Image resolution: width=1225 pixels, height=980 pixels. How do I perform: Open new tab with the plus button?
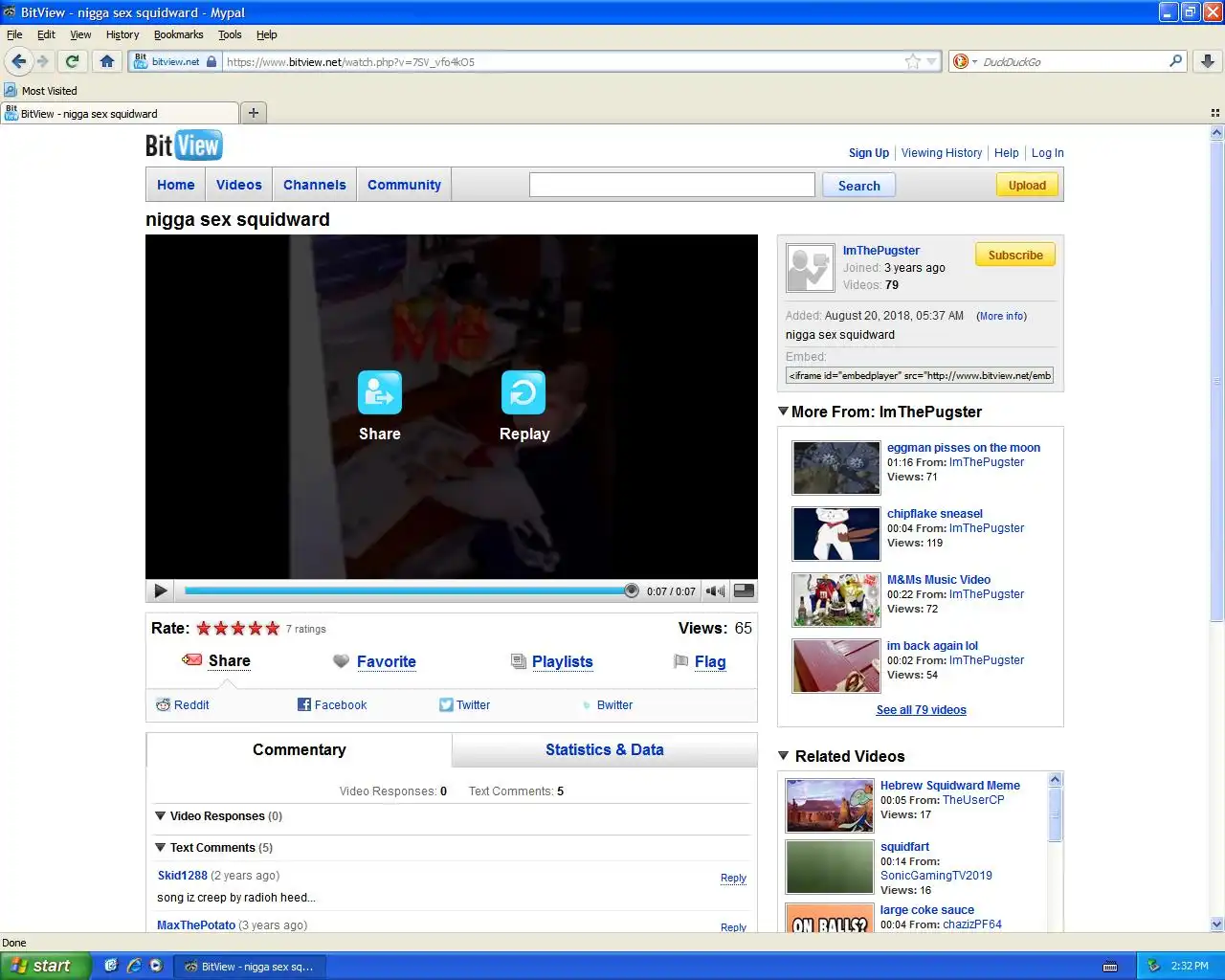[253, 113]
